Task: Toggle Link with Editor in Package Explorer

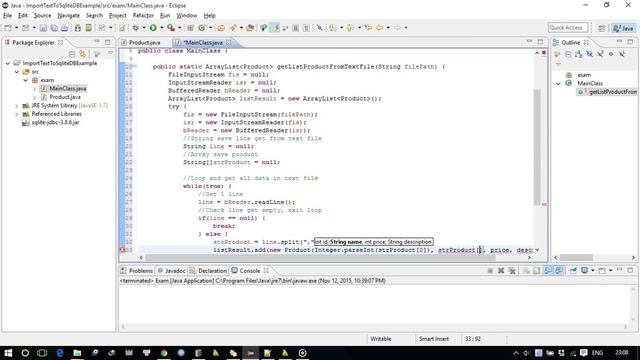Action: click(83, 54)
